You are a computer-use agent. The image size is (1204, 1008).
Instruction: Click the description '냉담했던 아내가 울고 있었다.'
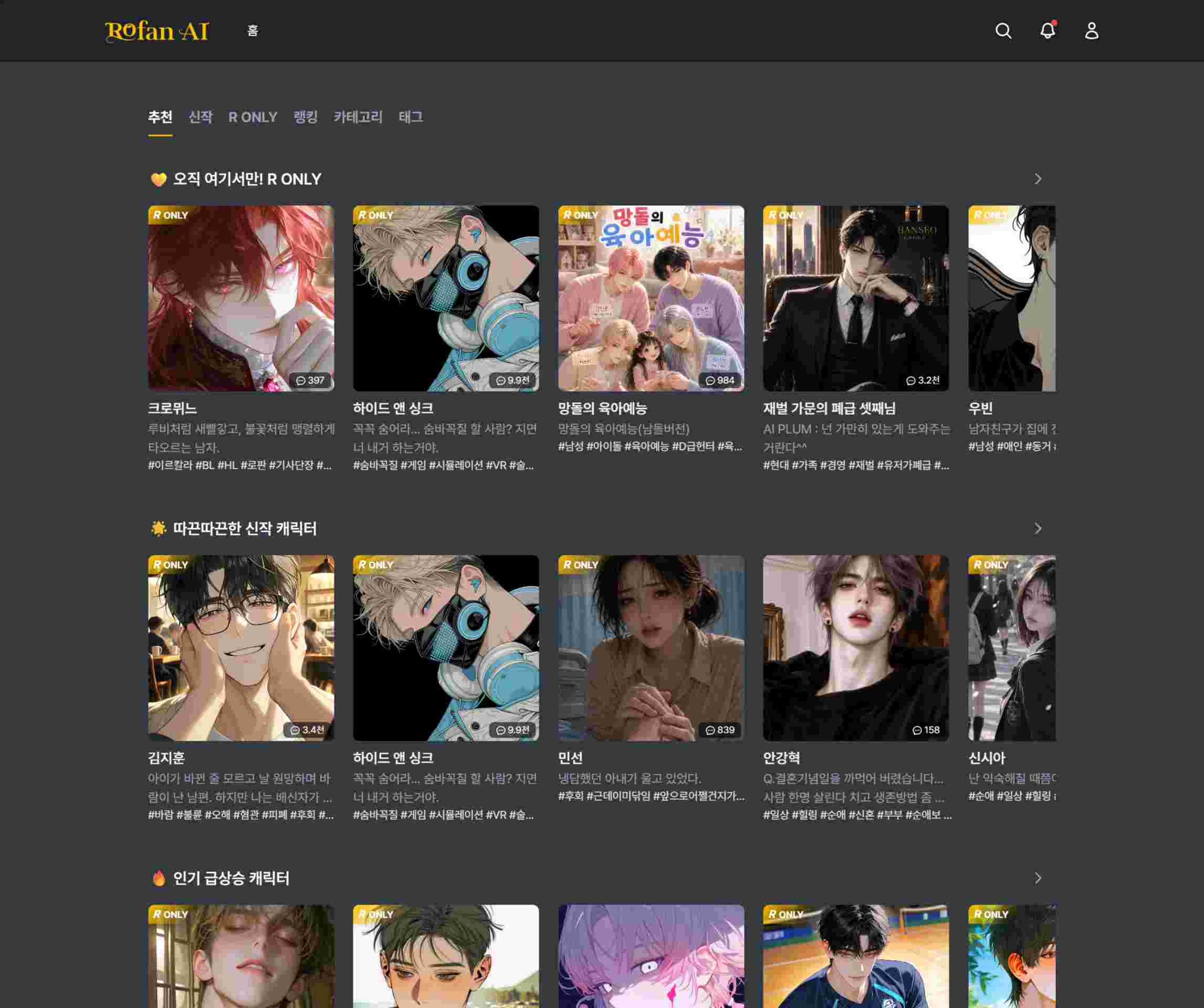630,778
